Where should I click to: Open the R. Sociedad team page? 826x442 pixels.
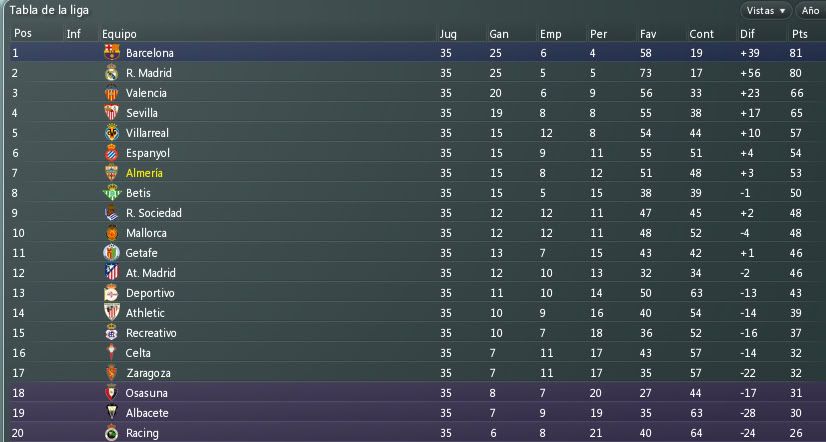point(154,213)
